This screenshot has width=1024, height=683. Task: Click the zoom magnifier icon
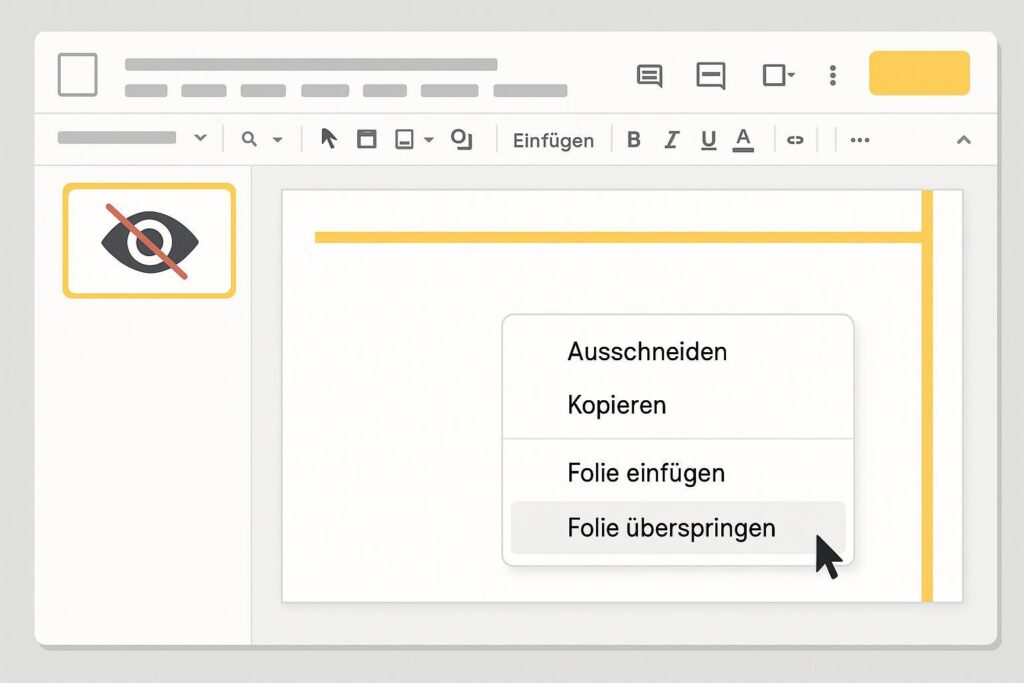click(249, 139)
